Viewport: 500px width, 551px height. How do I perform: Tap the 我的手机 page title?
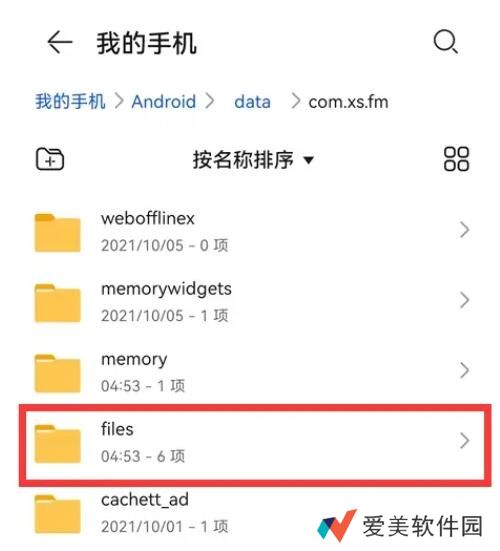coord(147,43)
